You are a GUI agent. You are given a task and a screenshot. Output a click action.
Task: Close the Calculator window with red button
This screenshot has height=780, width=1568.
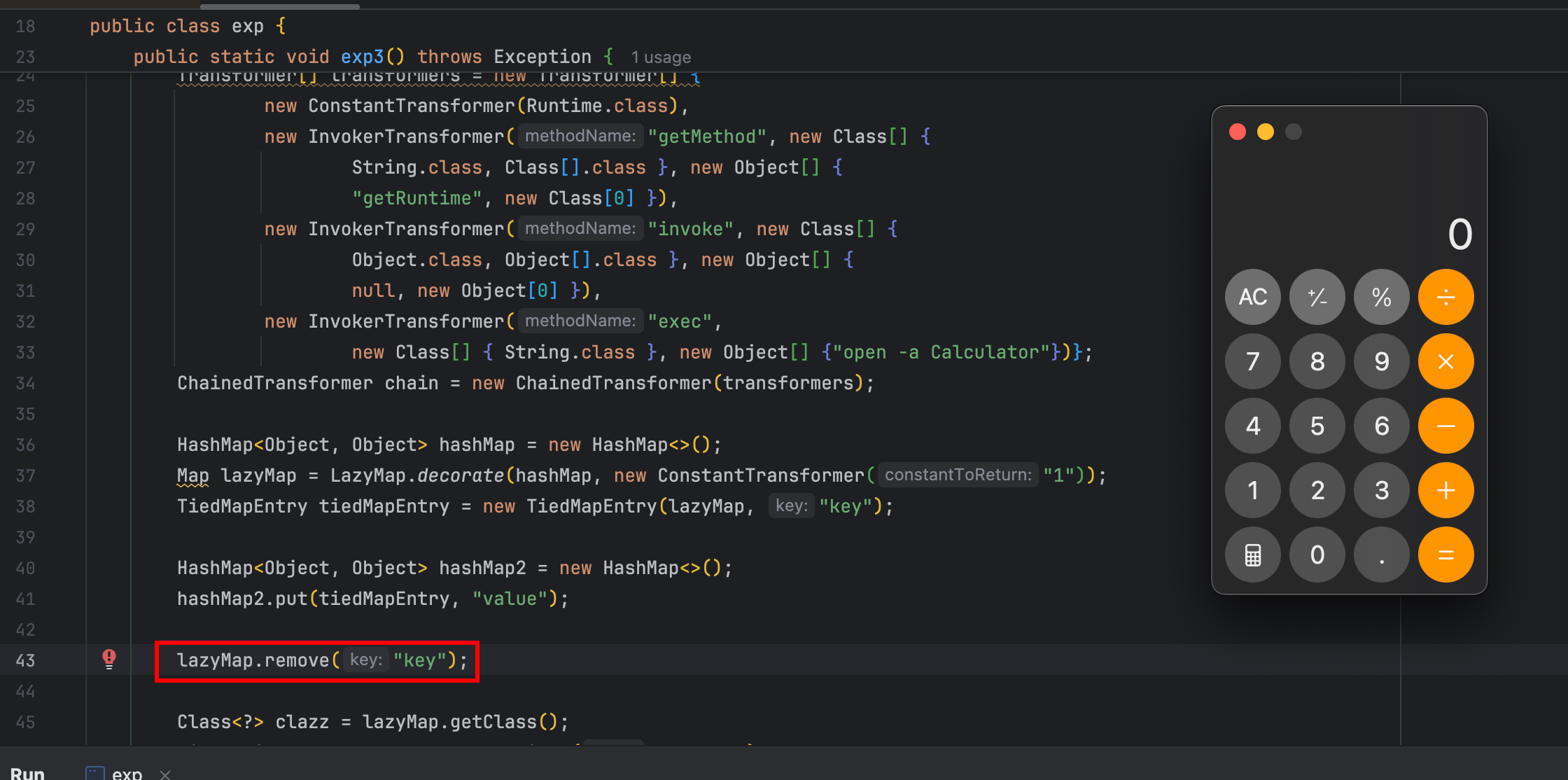click(1238, 132)
